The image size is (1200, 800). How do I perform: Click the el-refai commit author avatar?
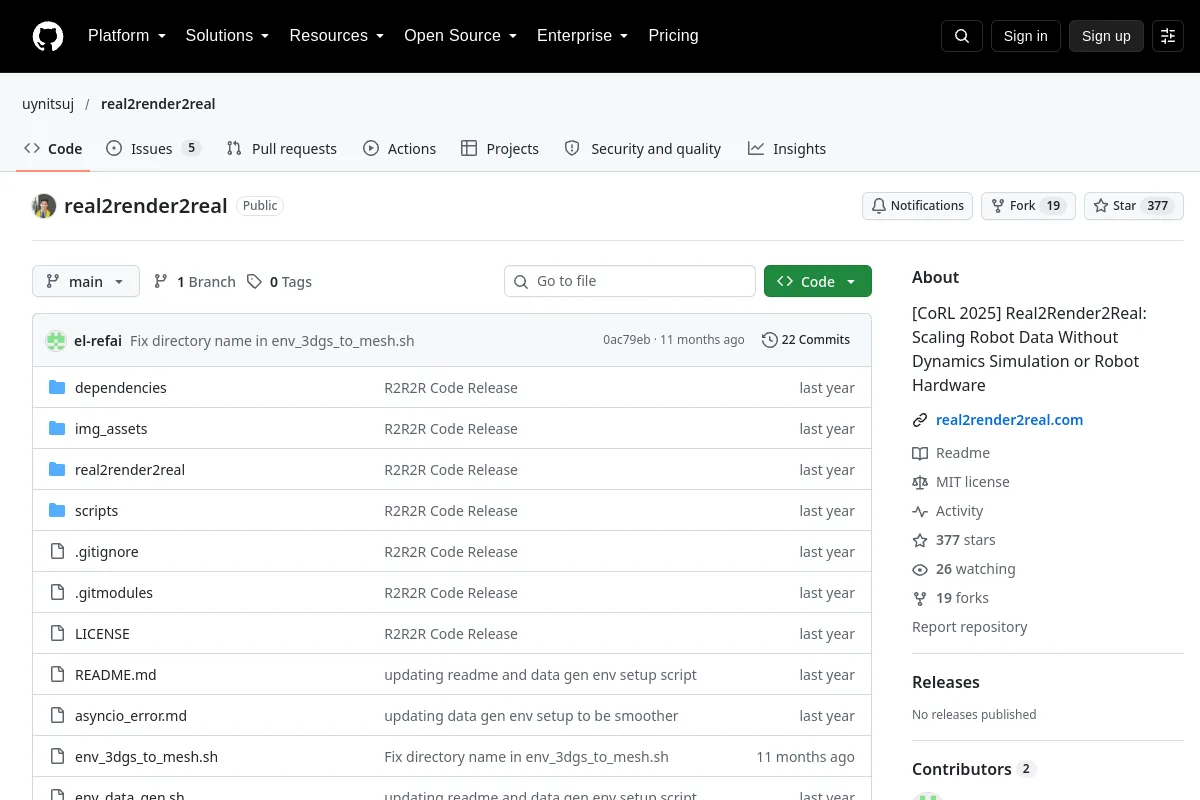pos(56,340)
